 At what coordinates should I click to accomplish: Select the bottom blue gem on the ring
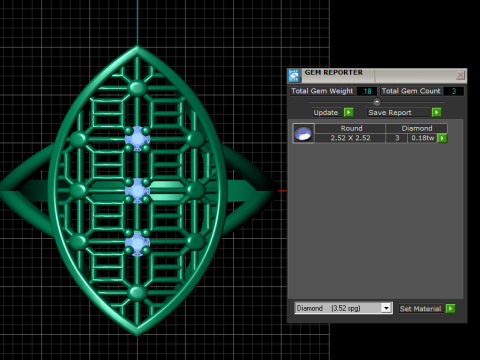[x=137, y=243]
